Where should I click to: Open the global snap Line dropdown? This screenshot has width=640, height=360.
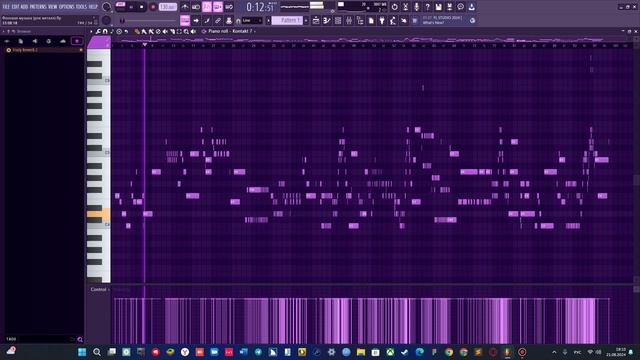click(x=252, y=20)
